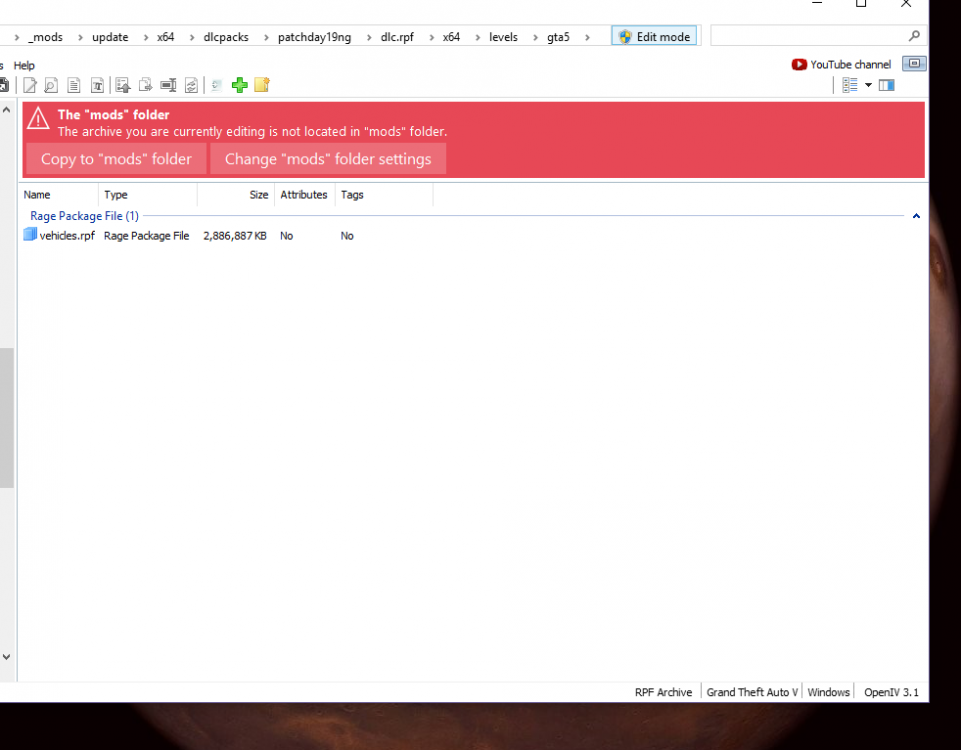
Task: Toggle the preview pane icon
Action: pos(886,85)
